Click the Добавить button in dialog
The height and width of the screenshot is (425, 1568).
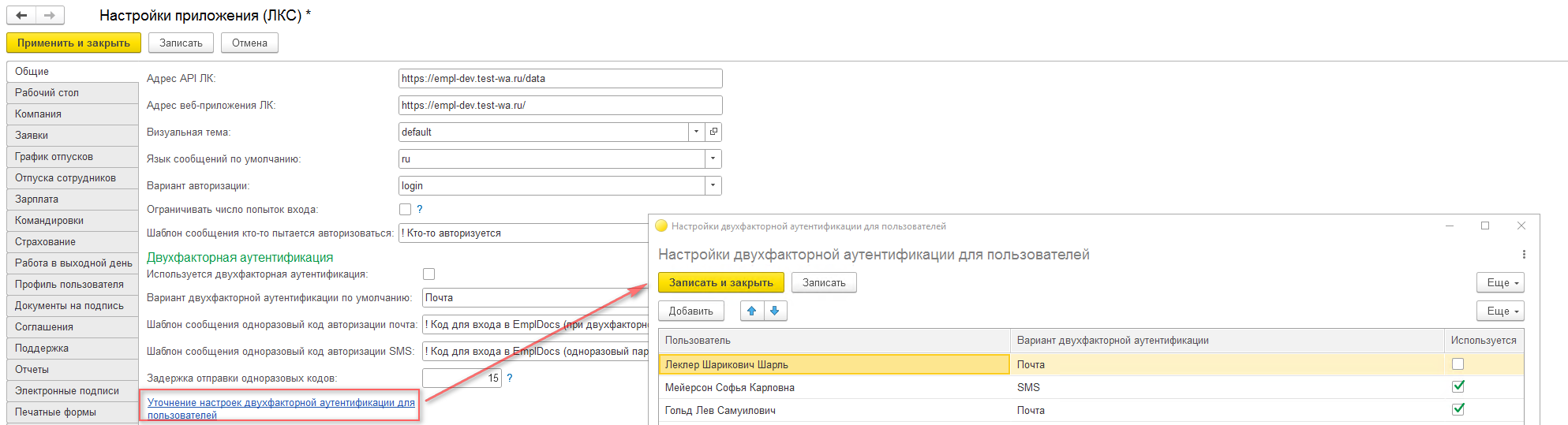tap(690, 311)
